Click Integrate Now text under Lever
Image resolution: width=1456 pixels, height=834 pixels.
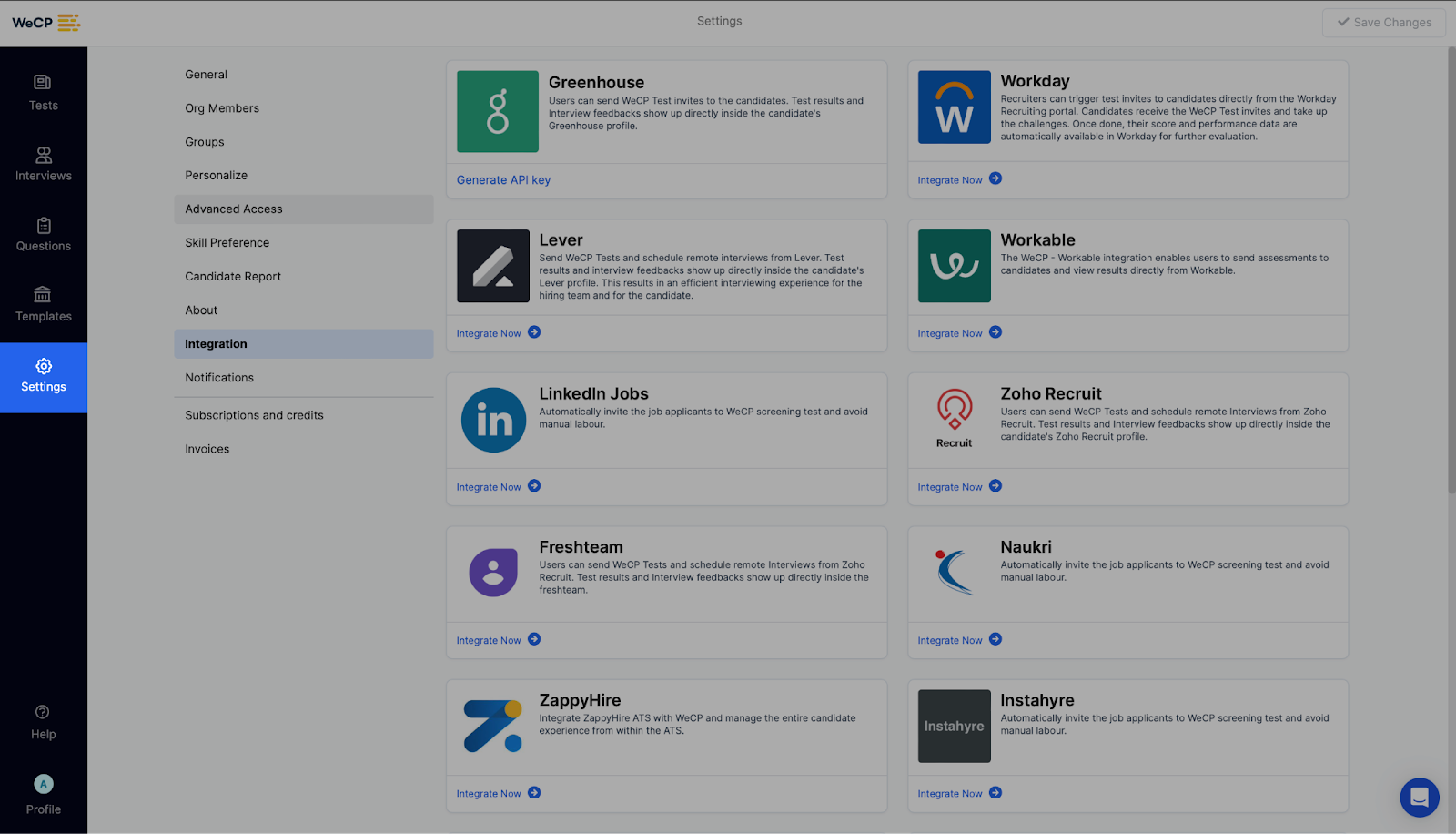tap(489, 334)
